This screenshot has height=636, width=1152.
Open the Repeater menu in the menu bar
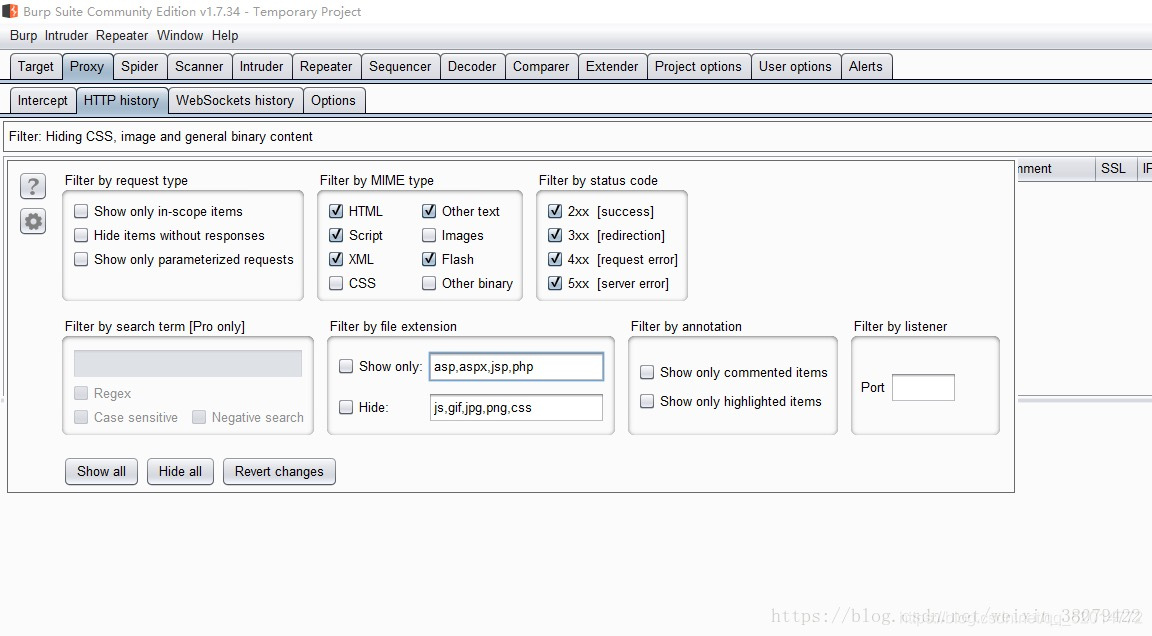[x=122, y=35]
